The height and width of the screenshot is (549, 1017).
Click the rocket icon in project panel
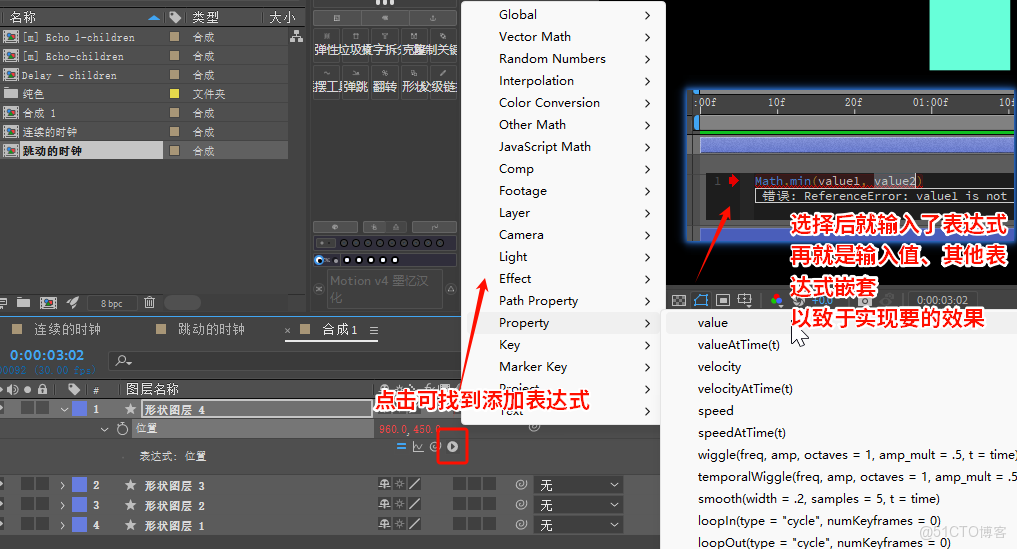pos(73,302)
